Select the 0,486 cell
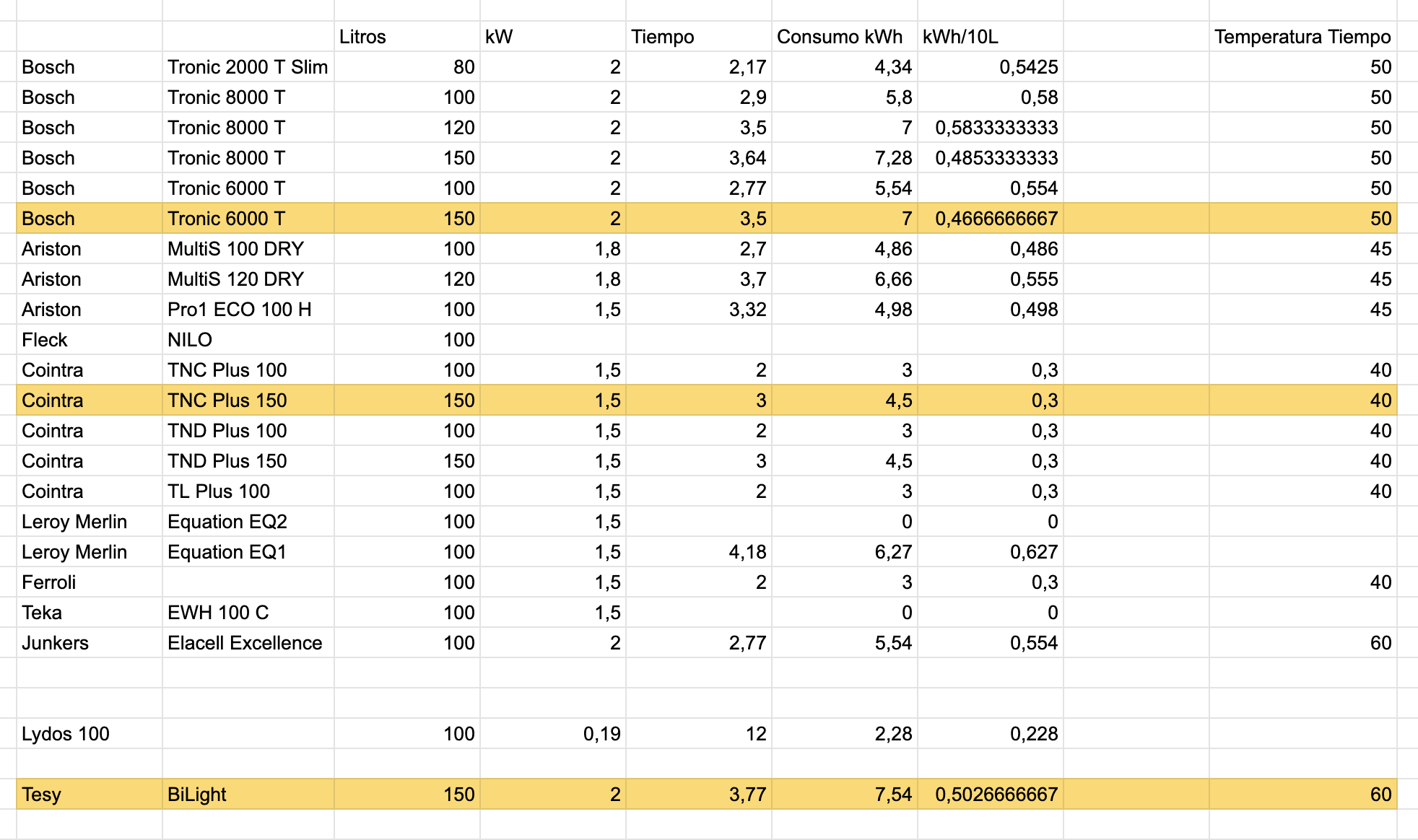Image resolution: width=1418 pixels, height=840 pixels. tap(991, 249)
